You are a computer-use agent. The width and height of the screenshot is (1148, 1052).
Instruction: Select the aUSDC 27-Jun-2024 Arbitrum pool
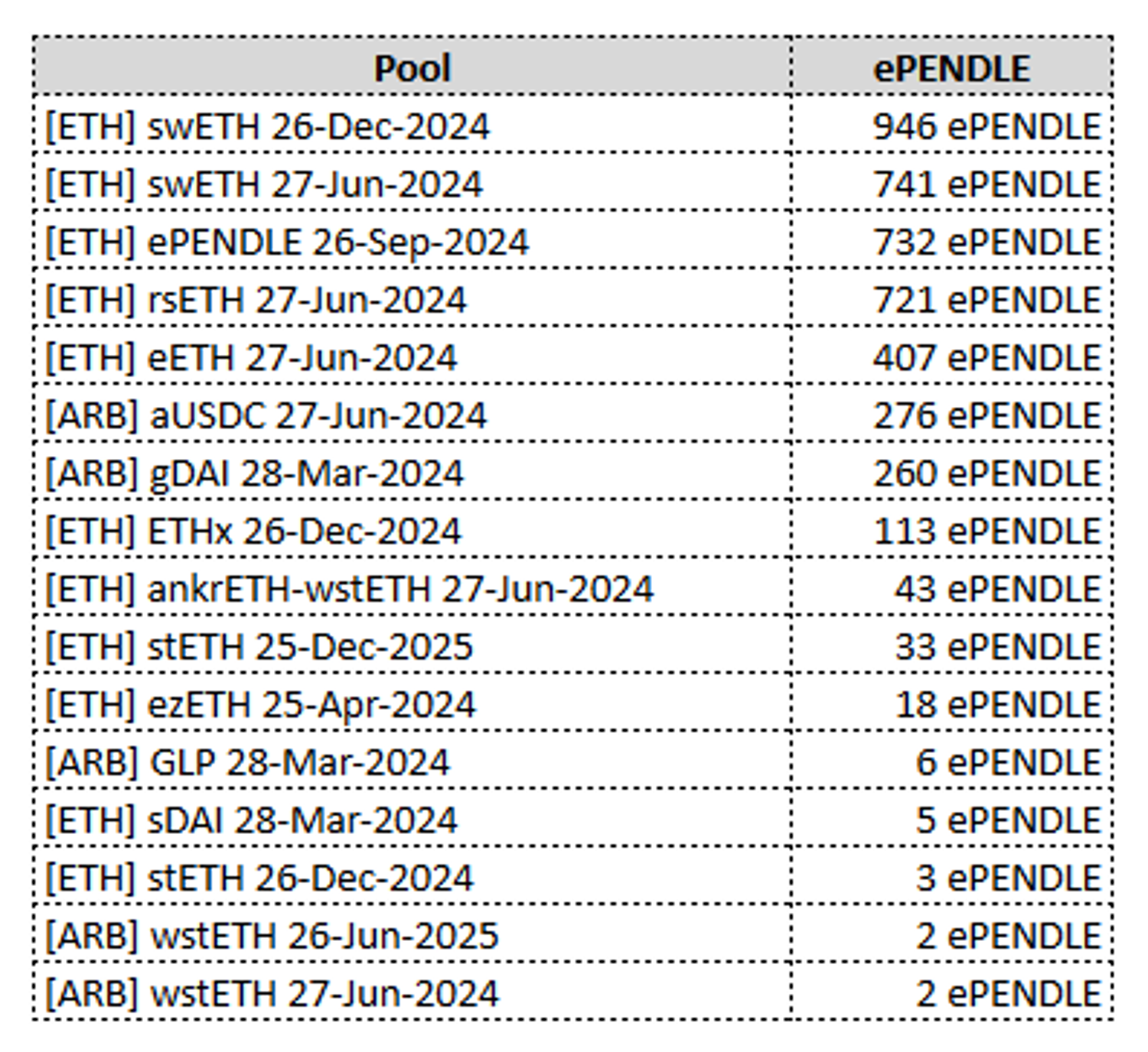pos(266,416)
